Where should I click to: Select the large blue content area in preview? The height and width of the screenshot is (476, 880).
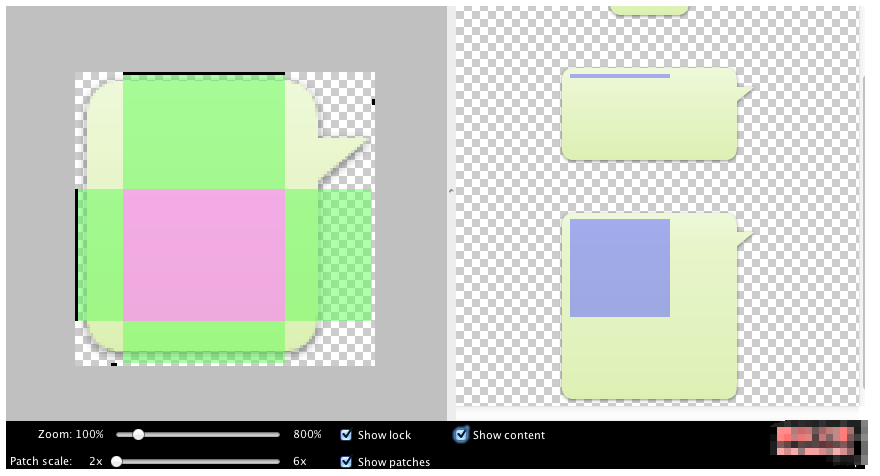point(619,268)
